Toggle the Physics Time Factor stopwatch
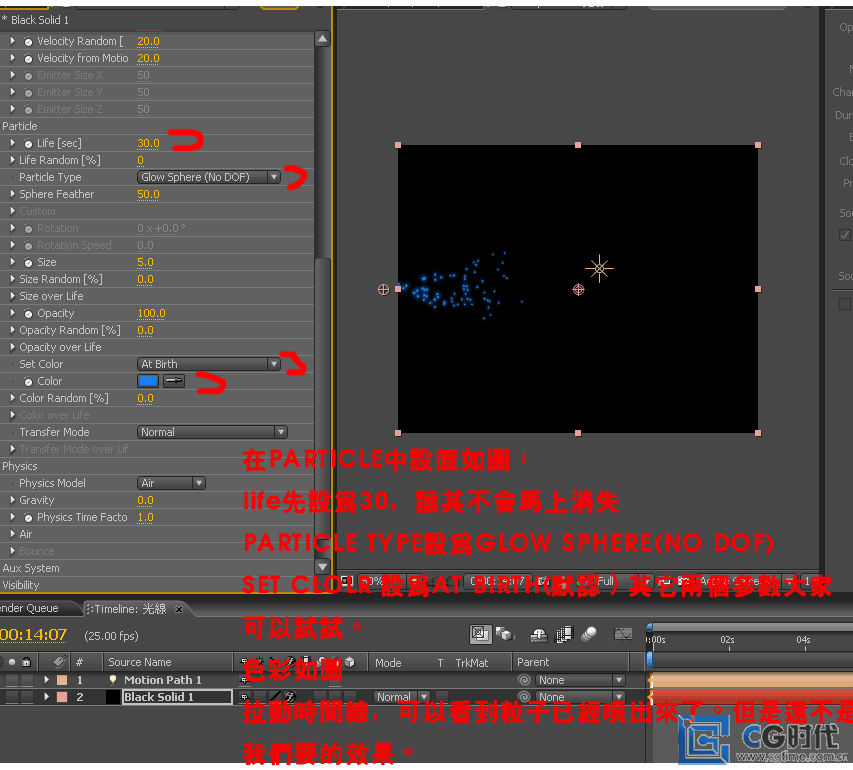853x770 pixels. click(28, 518)
